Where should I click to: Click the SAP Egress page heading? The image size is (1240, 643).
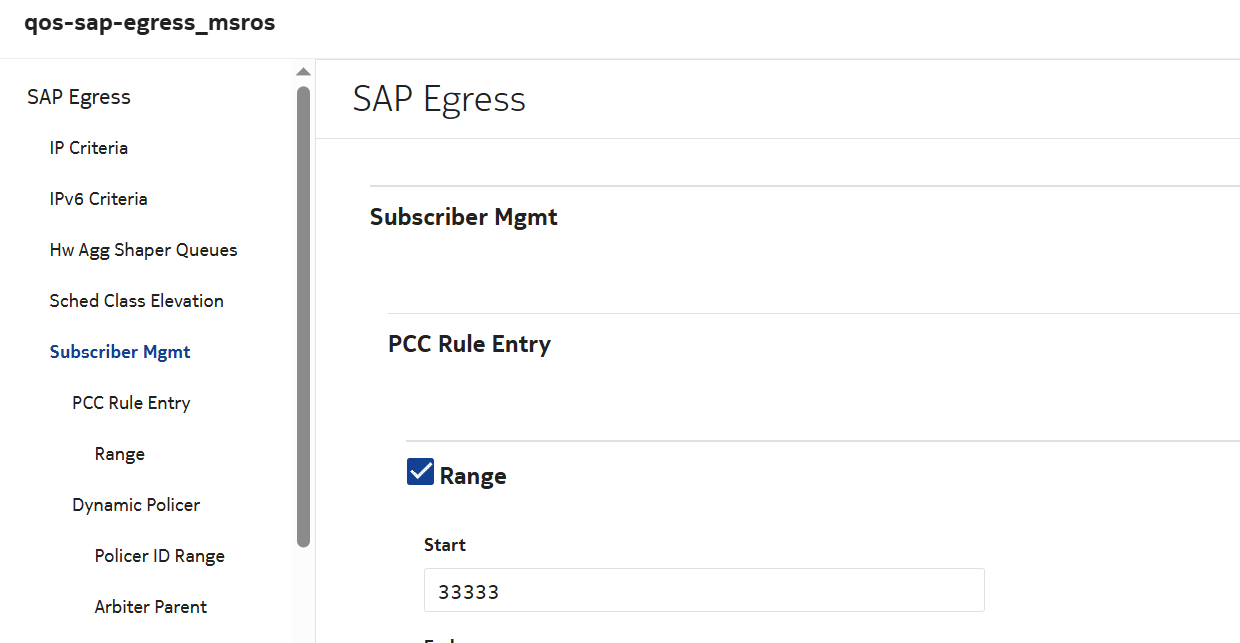point(439,99)
